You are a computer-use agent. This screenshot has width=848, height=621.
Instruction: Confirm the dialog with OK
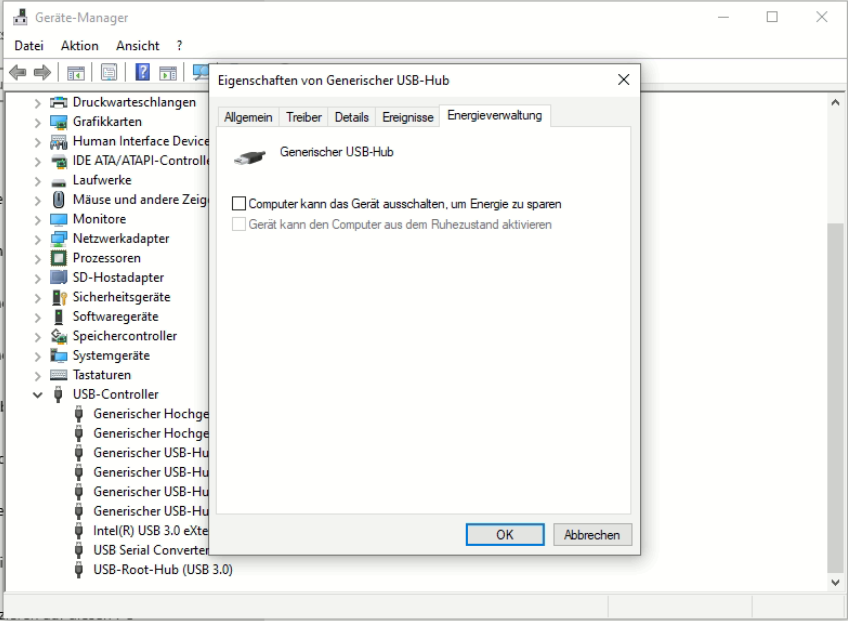(x=505, y=534)
